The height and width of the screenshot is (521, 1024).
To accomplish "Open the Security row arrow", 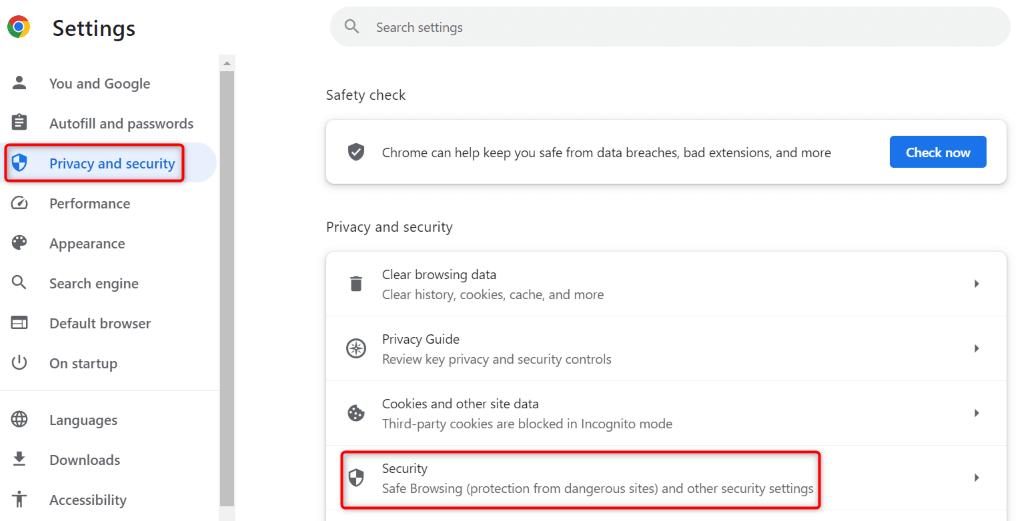I will [x=976, y=478].
